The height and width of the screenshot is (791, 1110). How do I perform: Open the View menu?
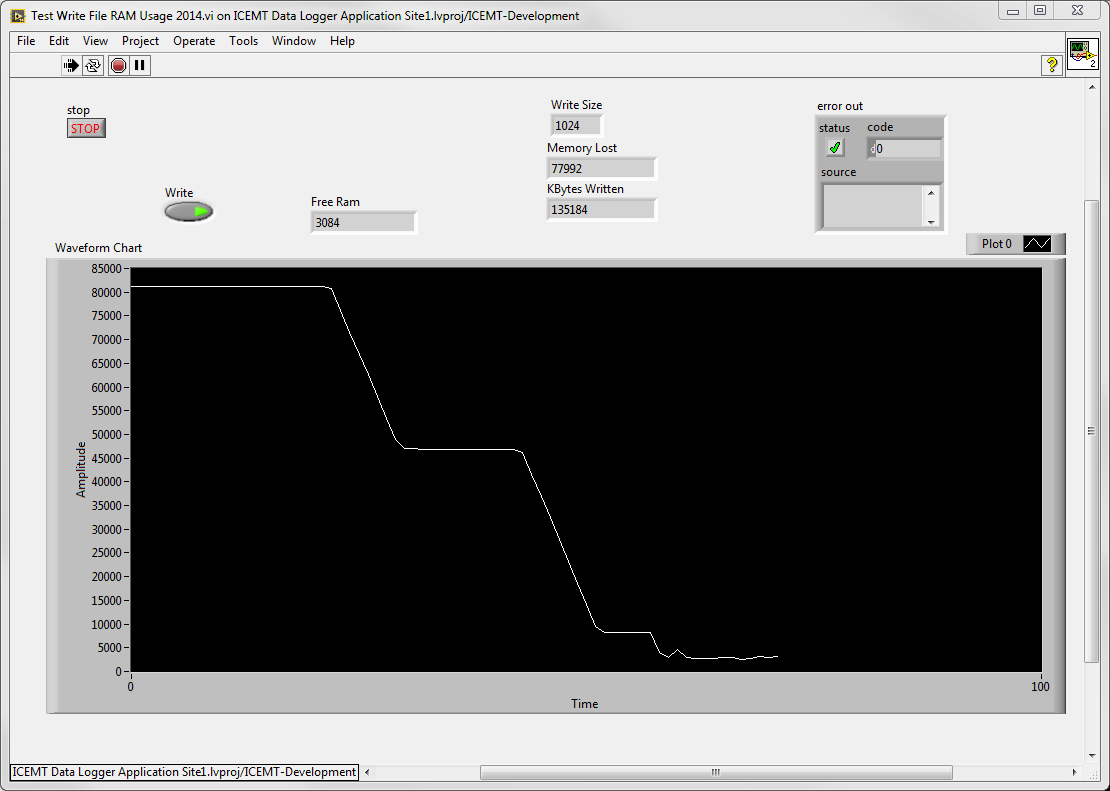click(x=96, y=41)
